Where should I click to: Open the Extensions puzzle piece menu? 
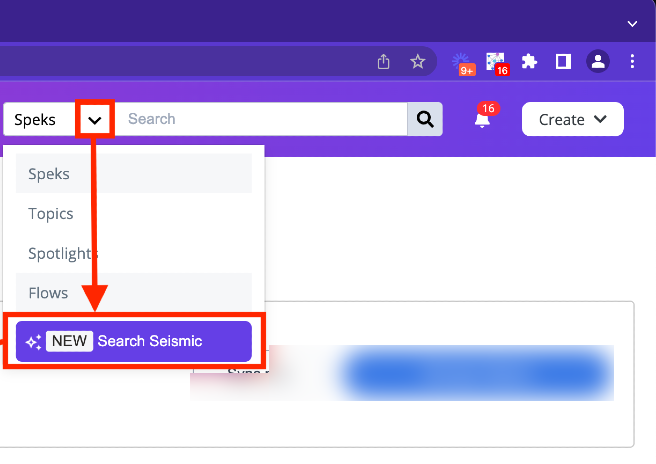529,62
